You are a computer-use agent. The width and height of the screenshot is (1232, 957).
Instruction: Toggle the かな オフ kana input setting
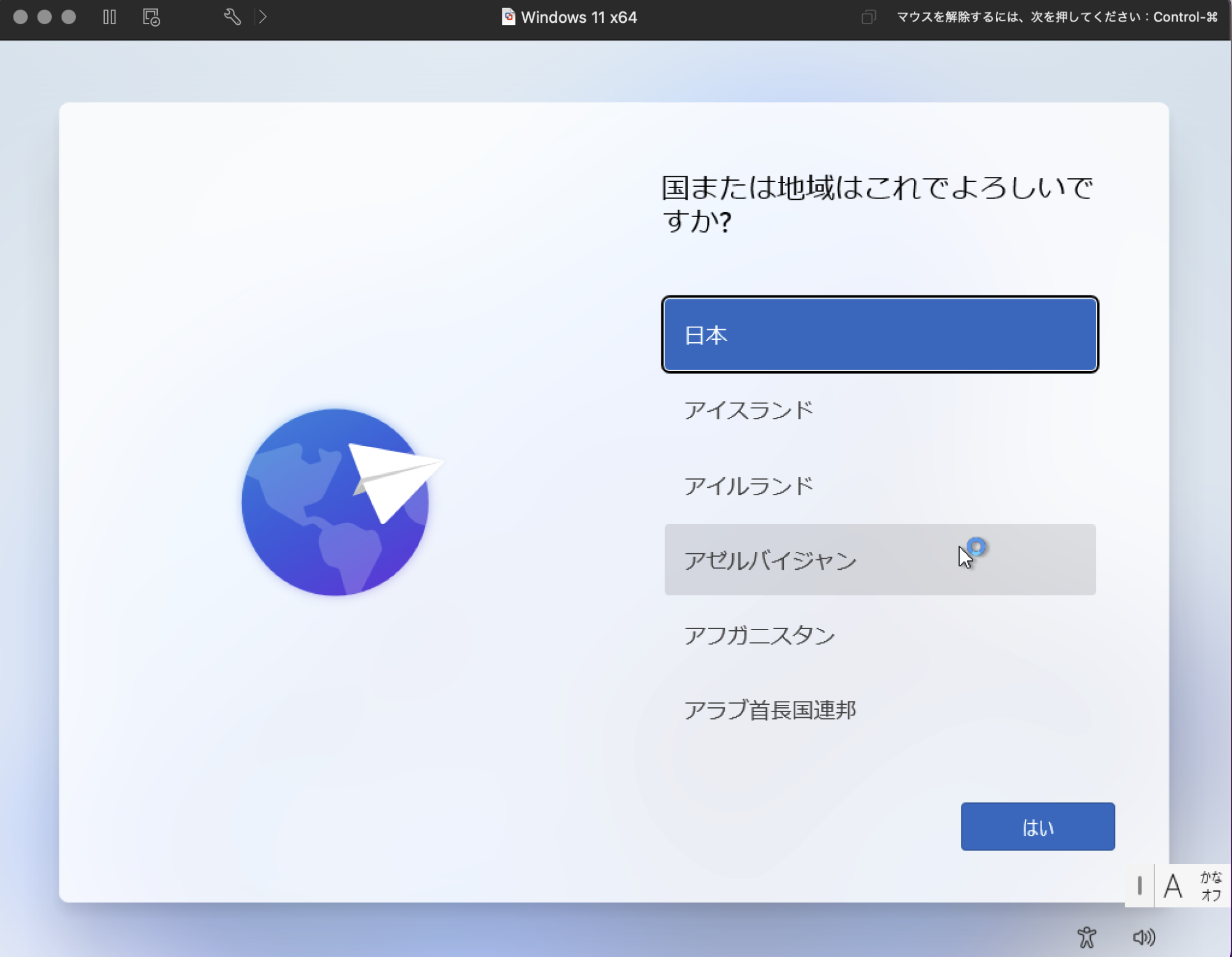[1208, 886]
